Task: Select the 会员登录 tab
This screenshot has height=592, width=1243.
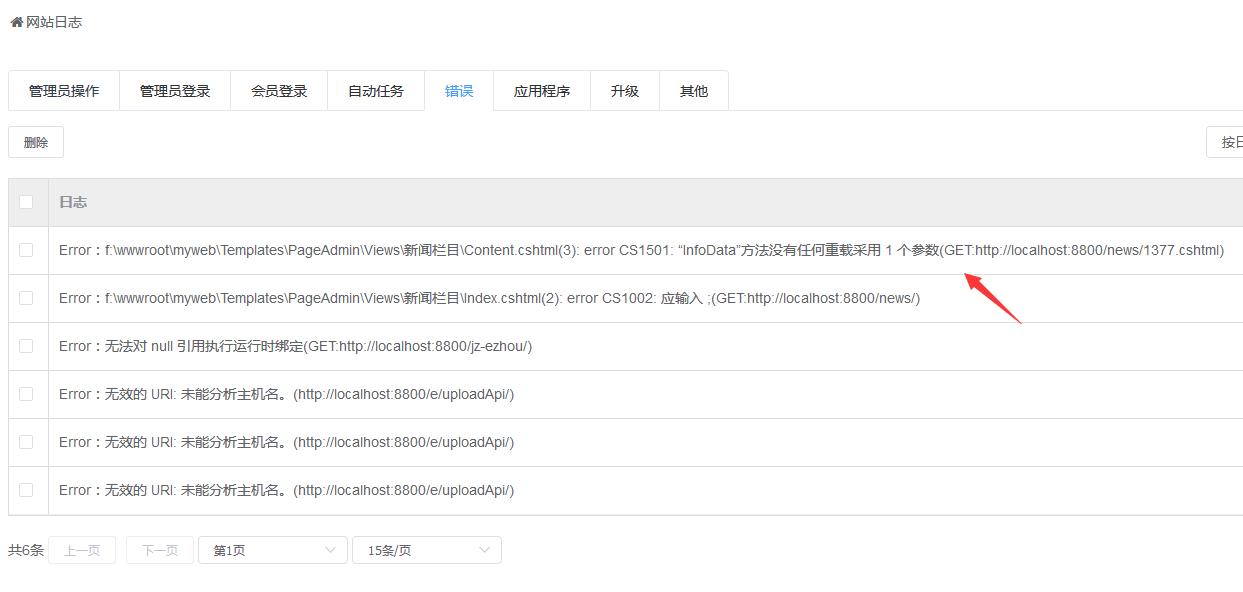Action: pyautogui.click(x=280, y=90)
